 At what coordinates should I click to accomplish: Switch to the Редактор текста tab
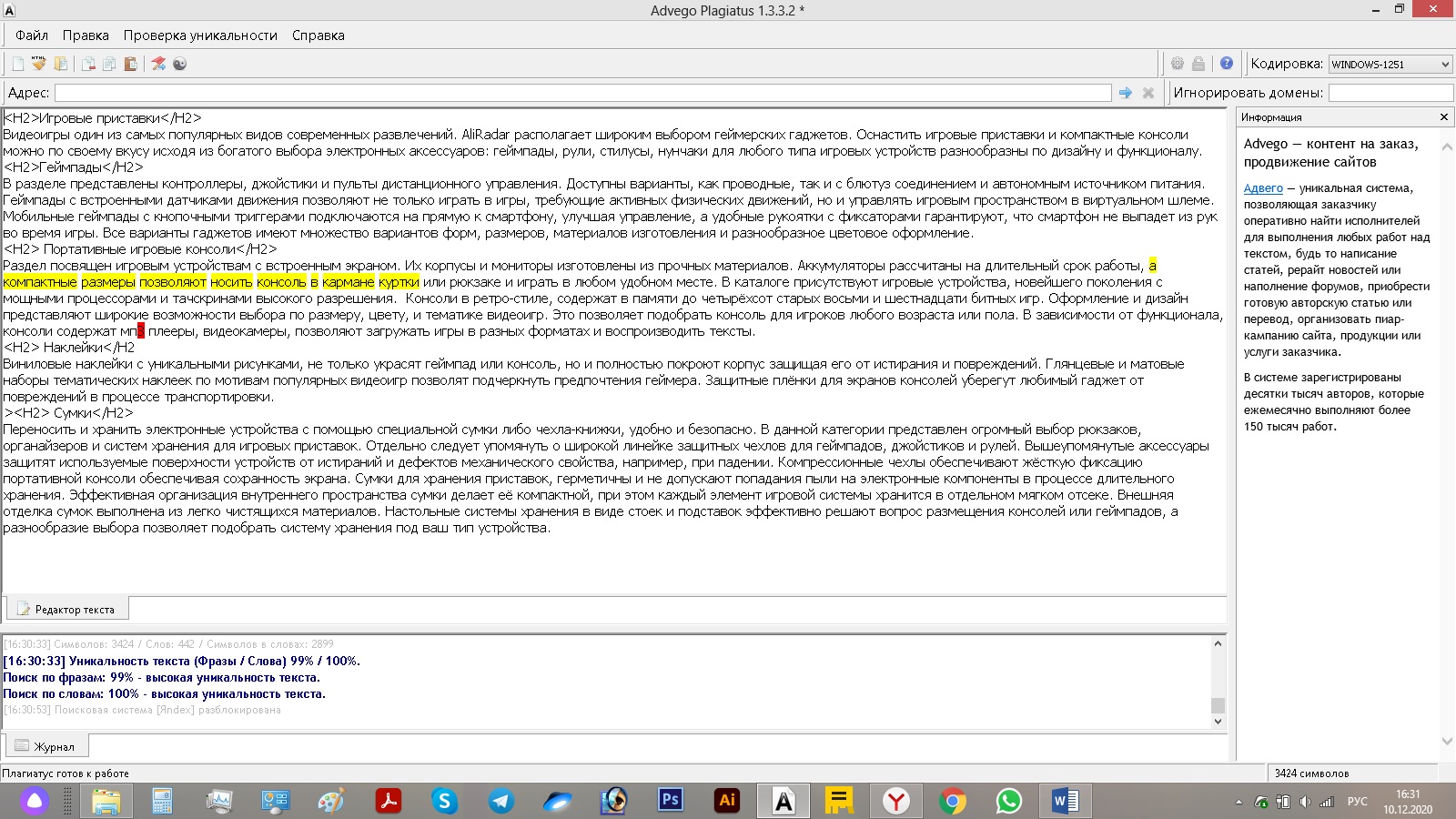coord(67,609)
